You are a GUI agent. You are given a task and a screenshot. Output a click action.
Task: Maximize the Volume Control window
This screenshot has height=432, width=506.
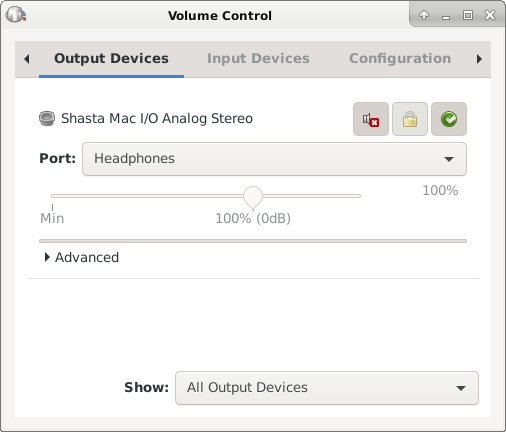tap(468, 15)
